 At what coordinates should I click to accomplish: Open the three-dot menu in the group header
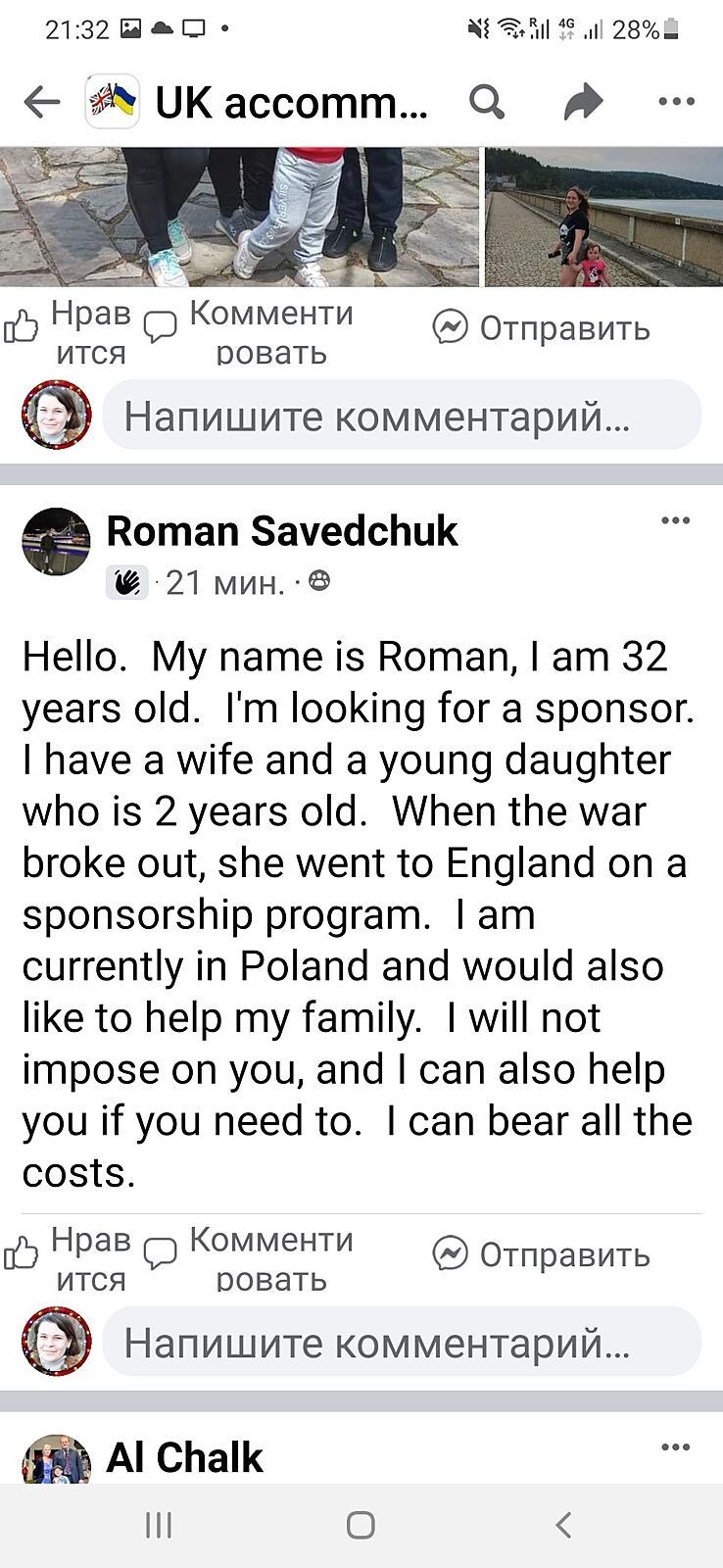pyautogui.click(x=676, y=101)
